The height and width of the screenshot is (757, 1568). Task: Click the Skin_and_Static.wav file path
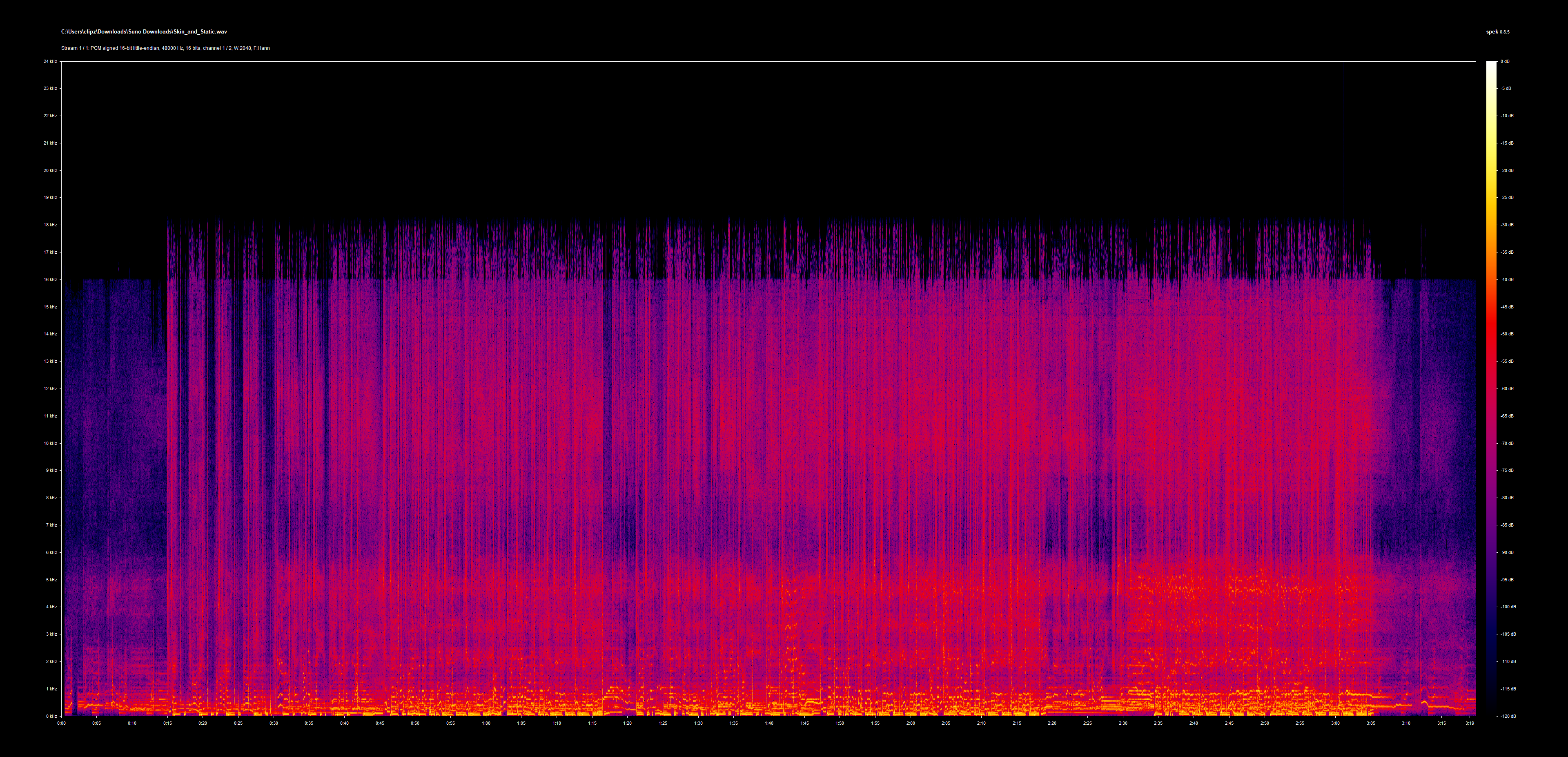tap(144, 31)
